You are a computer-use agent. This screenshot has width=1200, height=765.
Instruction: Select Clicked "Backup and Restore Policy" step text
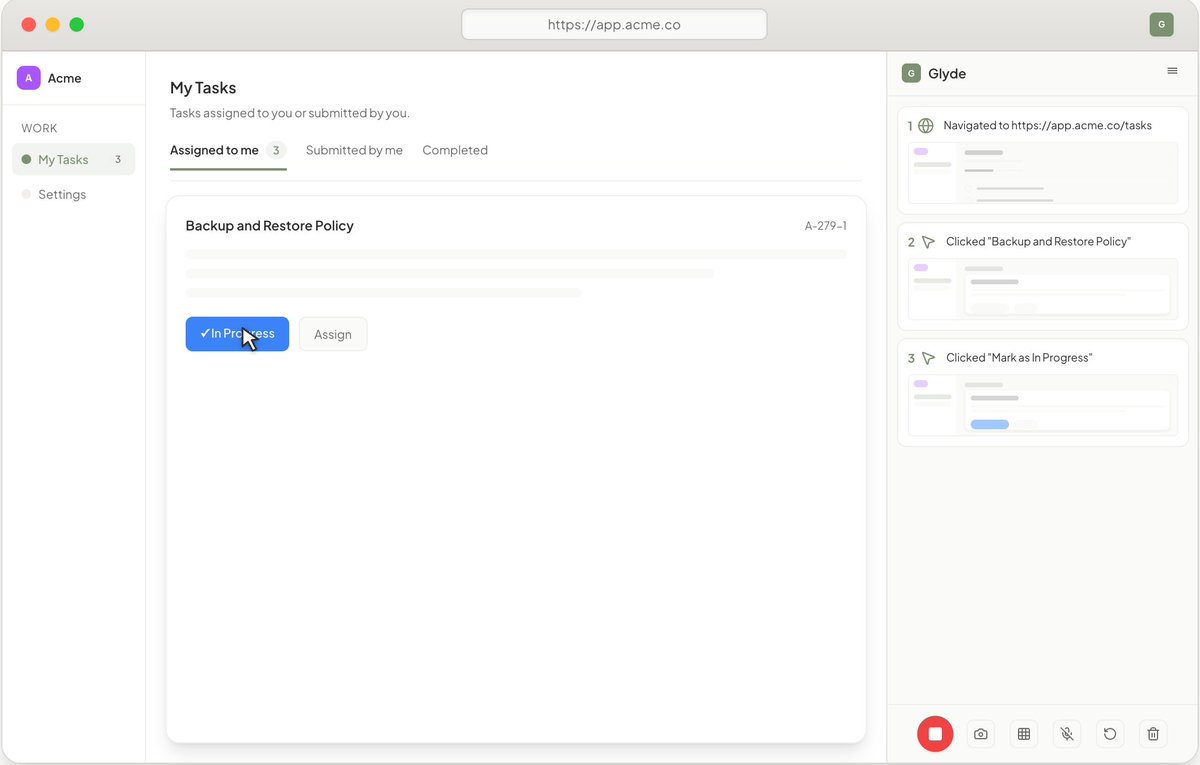coord(1038,242)
